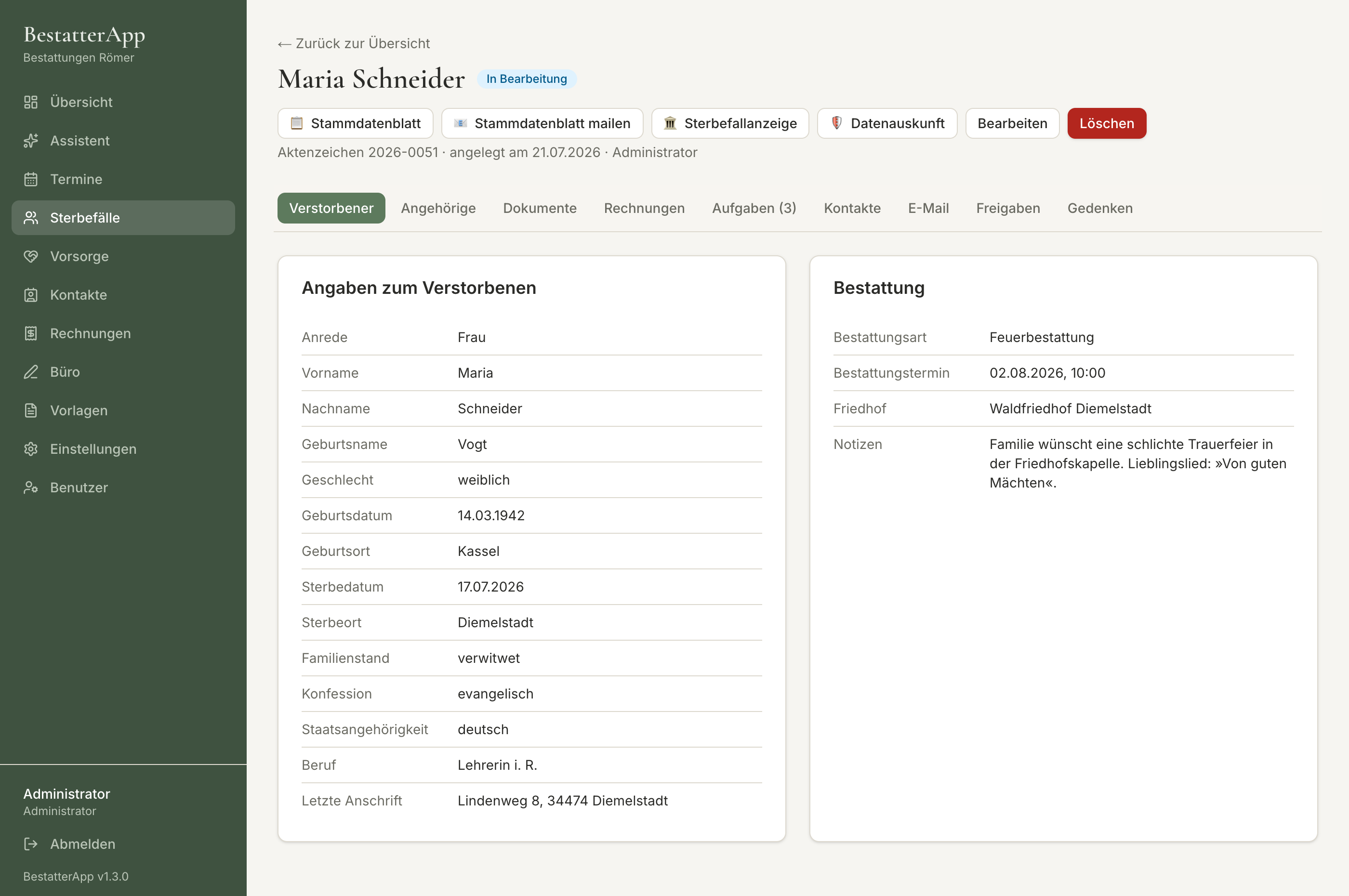Click the Beruf value Lehrerin i. R.

498,765
